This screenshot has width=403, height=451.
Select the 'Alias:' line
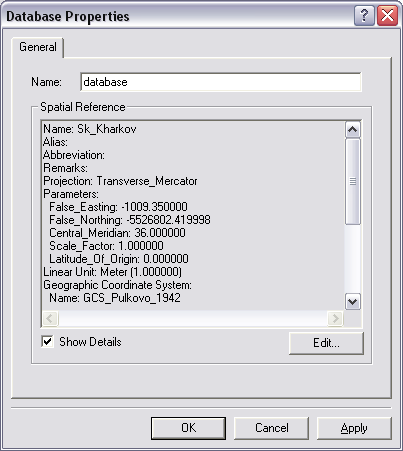[55, 142]
